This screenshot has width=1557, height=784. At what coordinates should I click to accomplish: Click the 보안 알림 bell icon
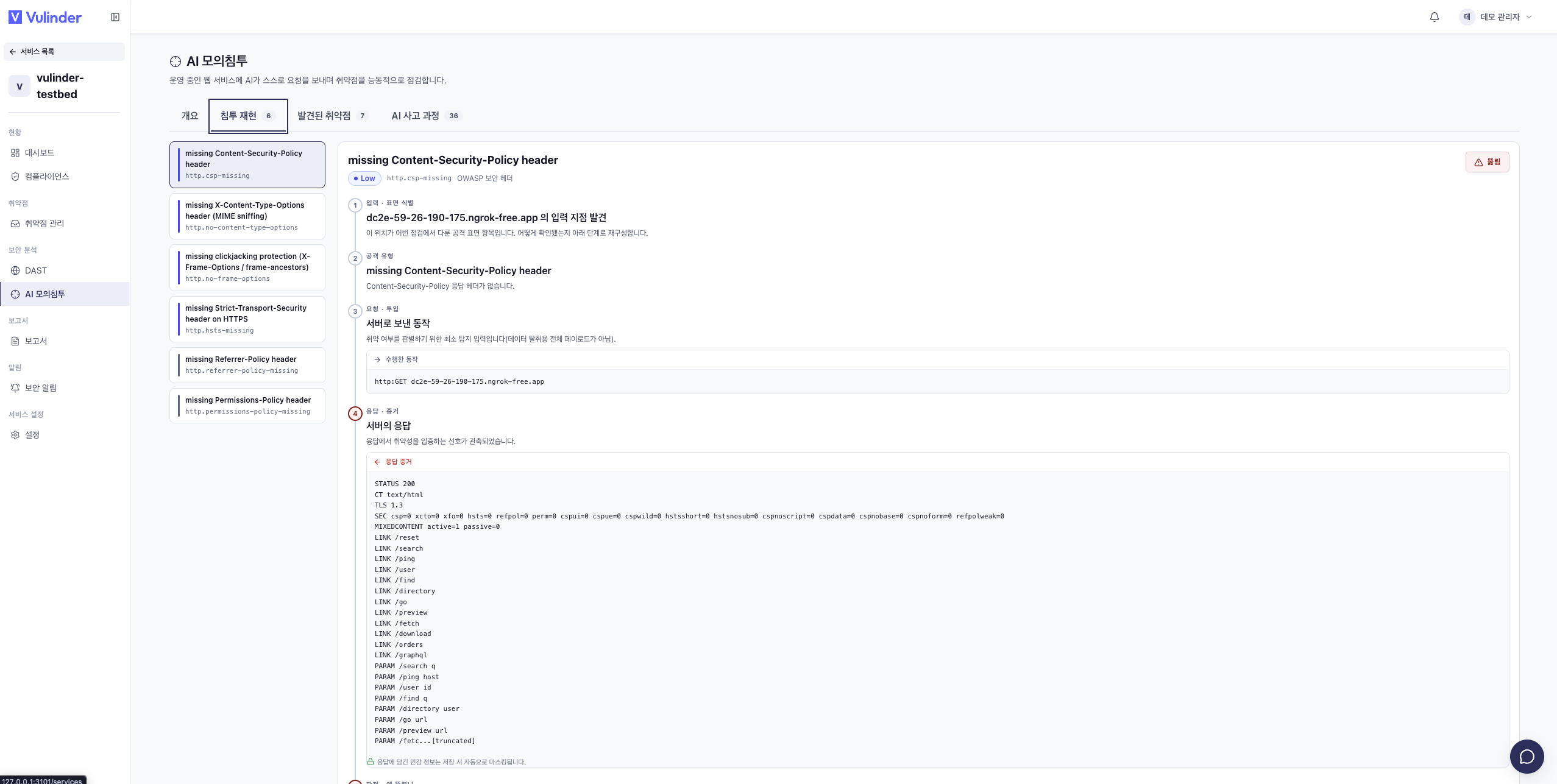[x=15, y=388]
